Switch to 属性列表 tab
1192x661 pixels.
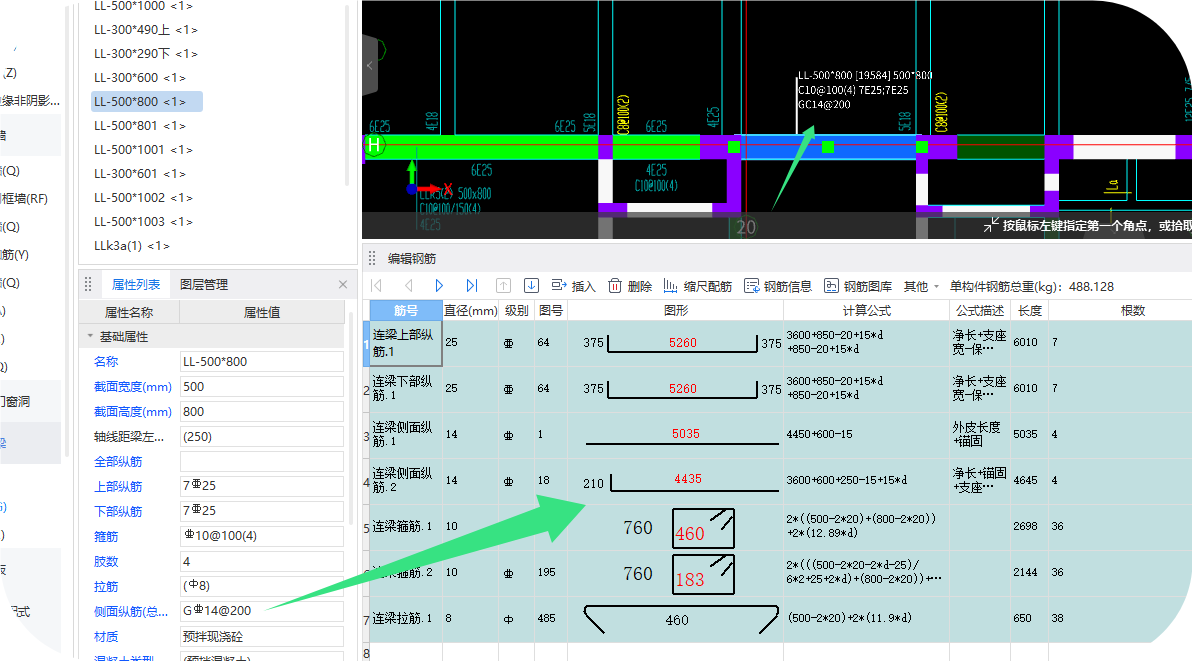136,284
